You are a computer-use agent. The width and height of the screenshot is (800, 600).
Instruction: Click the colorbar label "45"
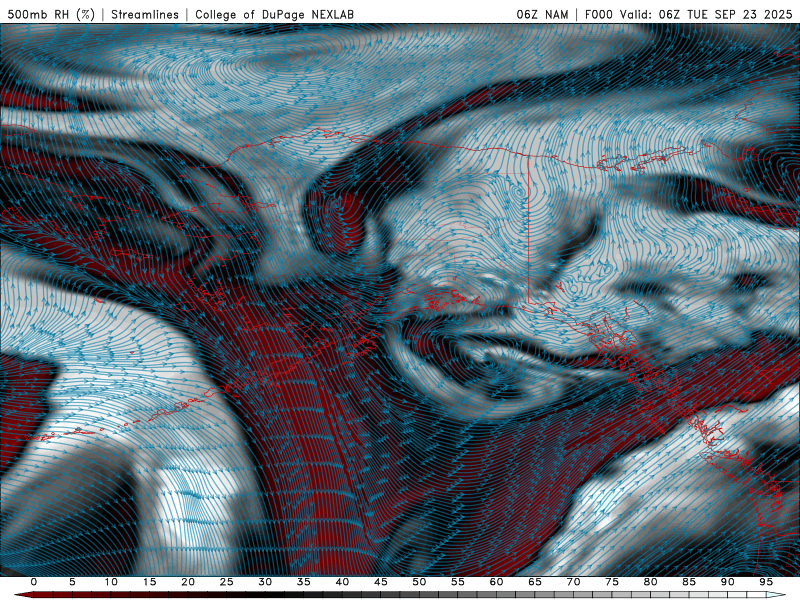coord(381,582)
